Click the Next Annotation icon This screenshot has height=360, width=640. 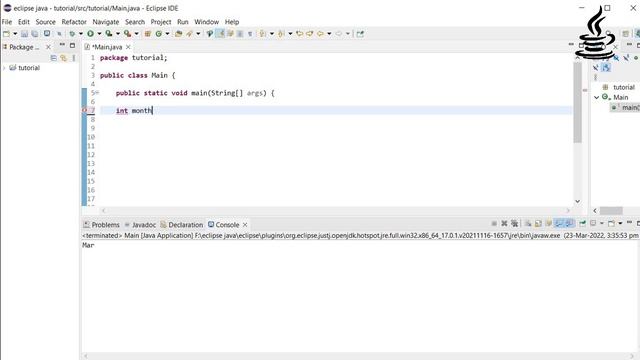(262, 34)
